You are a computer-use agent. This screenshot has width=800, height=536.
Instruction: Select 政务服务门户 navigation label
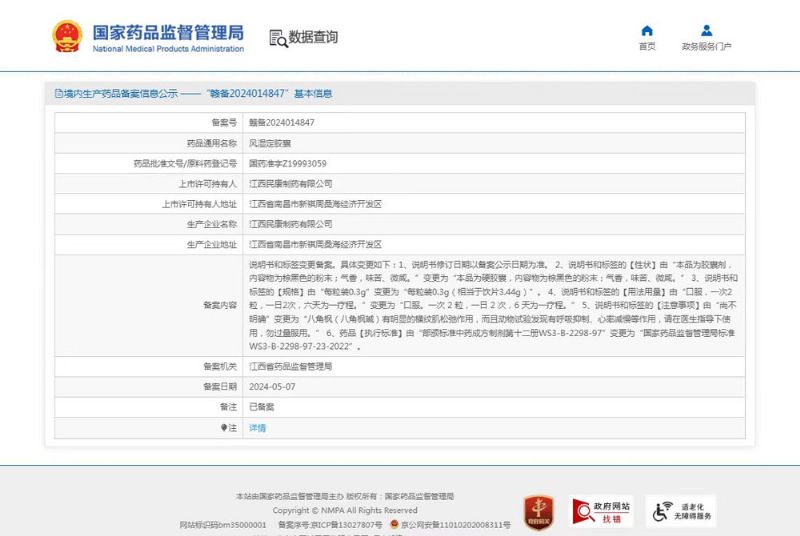[706, 47]
